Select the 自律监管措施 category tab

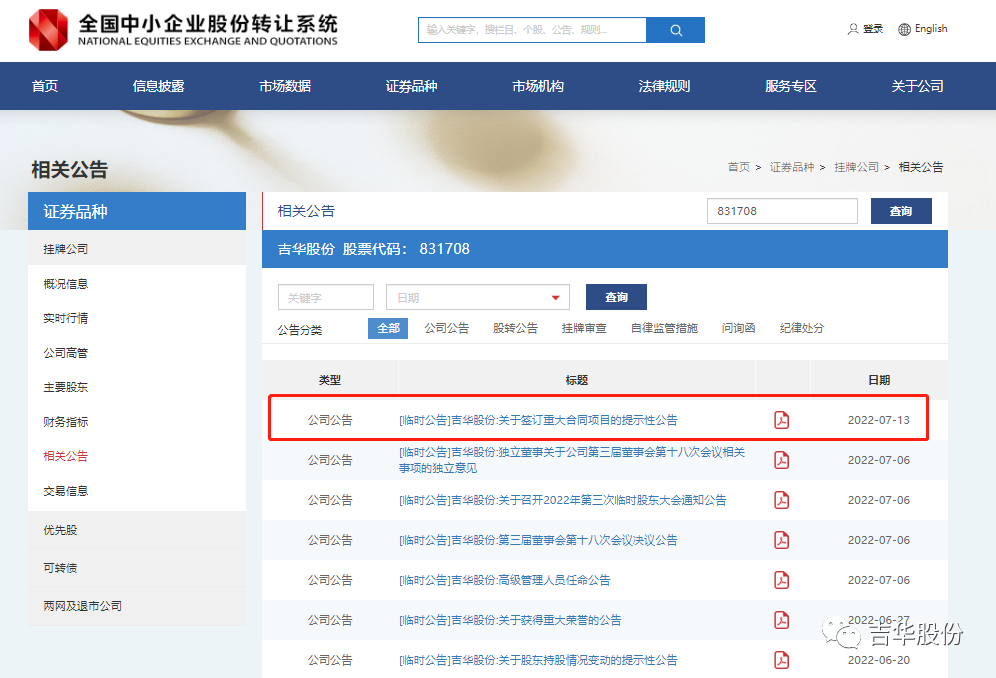pos(664,329)
